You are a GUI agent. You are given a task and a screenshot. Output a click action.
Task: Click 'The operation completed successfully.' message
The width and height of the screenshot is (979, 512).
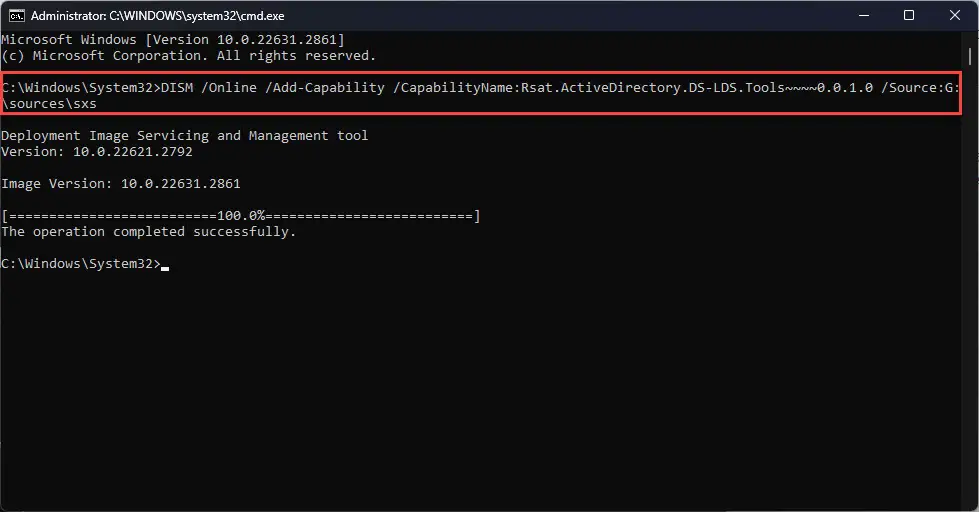coord(149,232)
